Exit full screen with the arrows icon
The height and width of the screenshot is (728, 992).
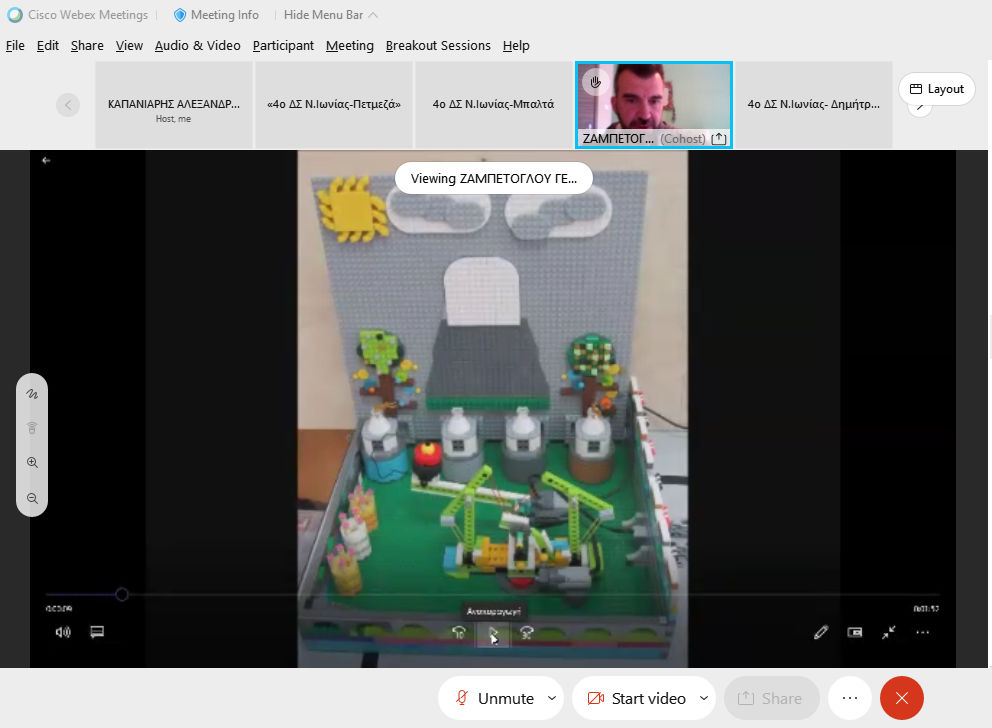point(889,632)
